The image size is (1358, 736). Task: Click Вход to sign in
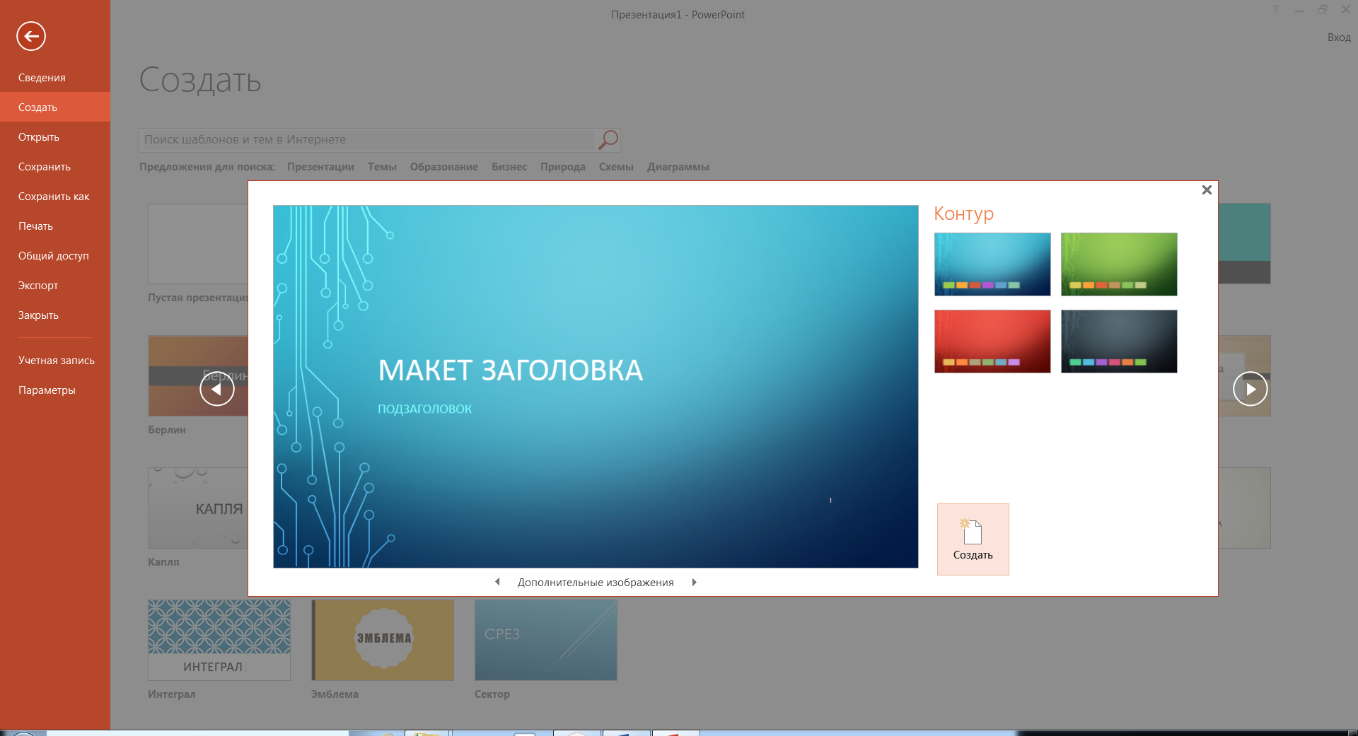pos(1338,37)
